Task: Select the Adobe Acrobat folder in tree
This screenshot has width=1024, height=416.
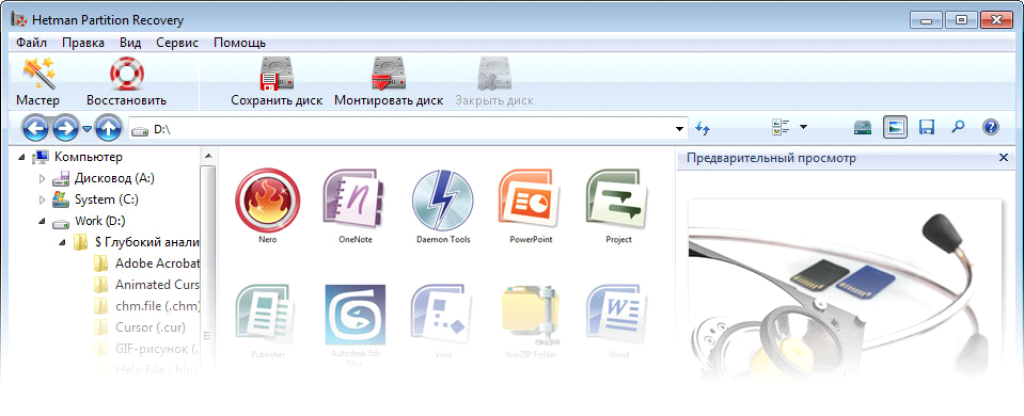Action: [x=157, y=263]
